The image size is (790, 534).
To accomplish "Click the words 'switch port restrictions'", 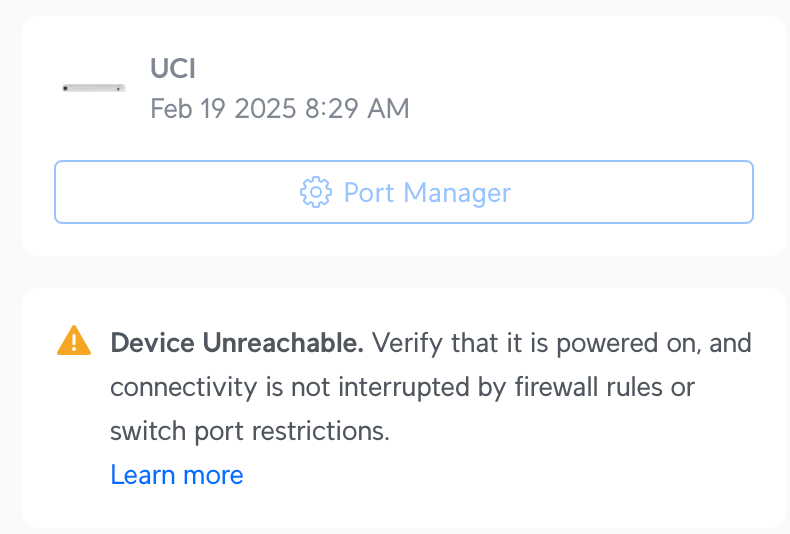I will (248, 431).
